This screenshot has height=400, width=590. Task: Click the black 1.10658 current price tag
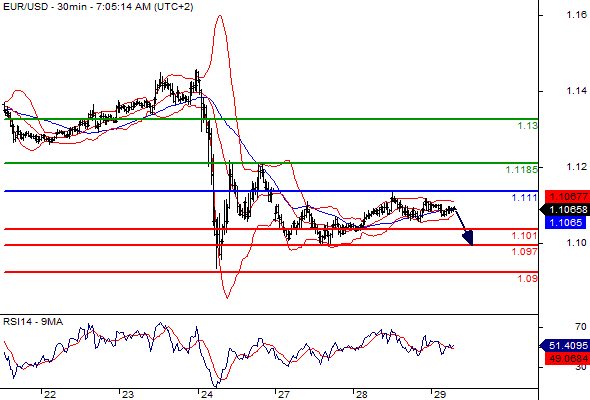[x=564, y=210]
